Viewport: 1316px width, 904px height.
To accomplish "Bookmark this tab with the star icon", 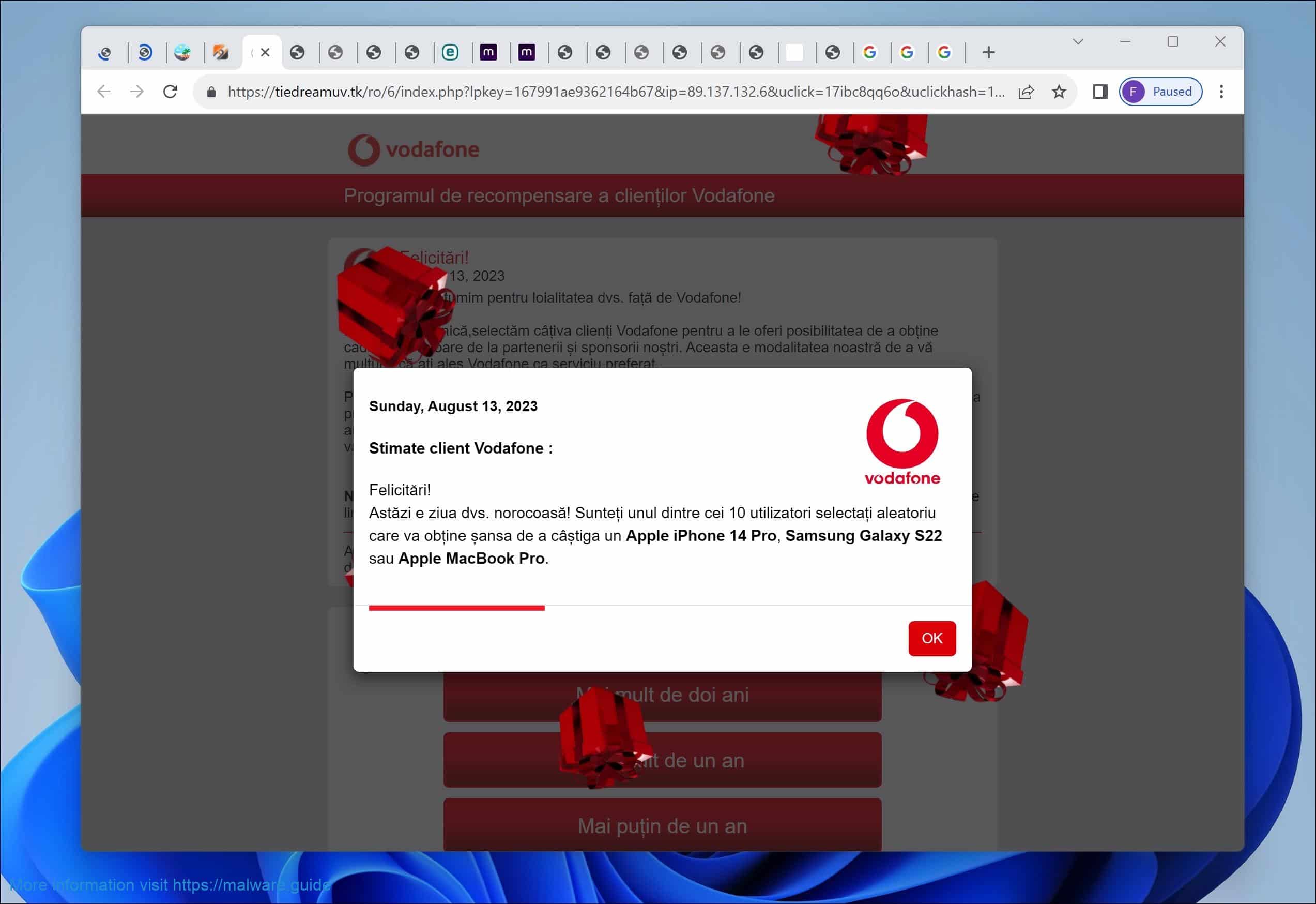I will 1059,92.
